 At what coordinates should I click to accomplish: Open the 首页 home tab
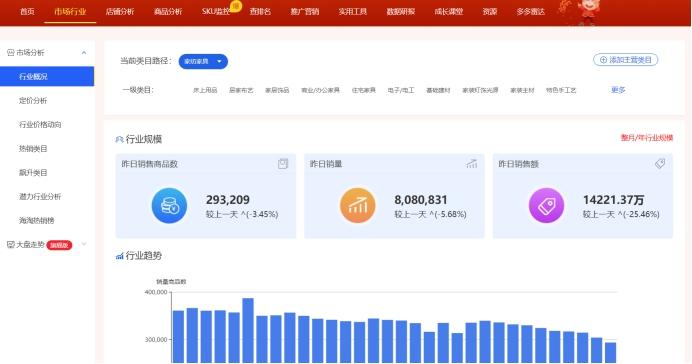(x=27, y=12)
